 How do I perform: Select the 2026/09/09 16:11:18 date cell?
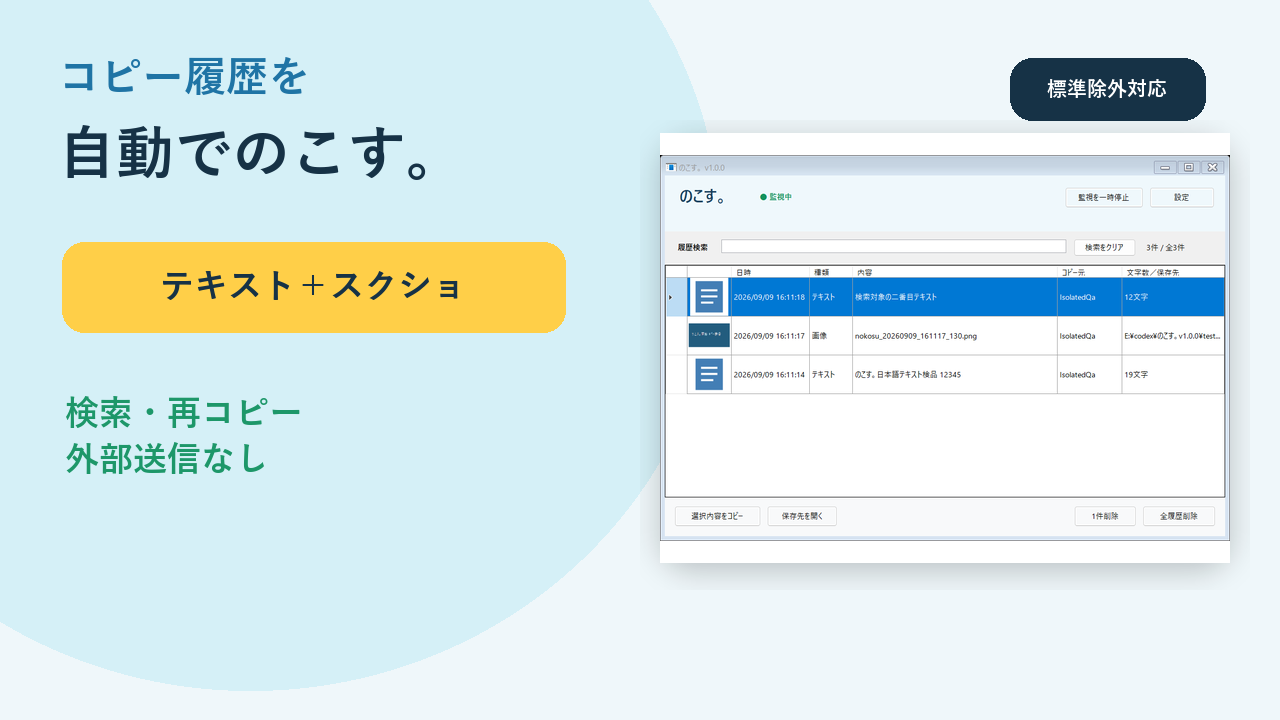(x=770, y=297)
